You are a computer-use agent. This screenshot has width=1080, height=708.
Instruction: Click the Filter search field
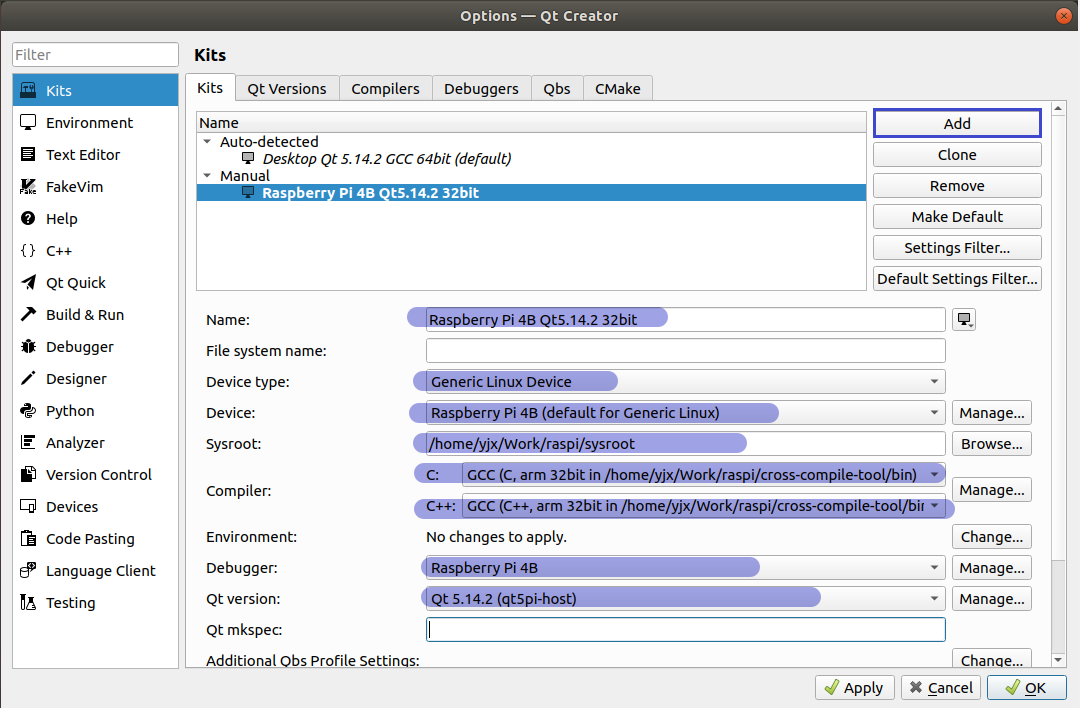coord(95,54)
